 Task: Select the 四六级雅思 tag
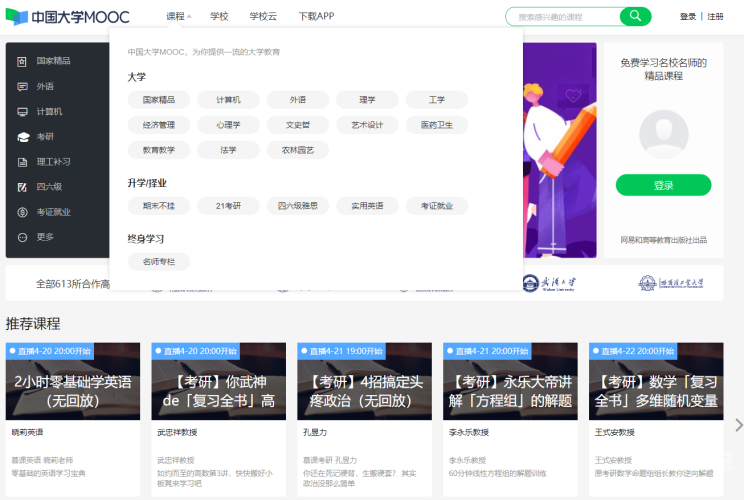(298, 206)
